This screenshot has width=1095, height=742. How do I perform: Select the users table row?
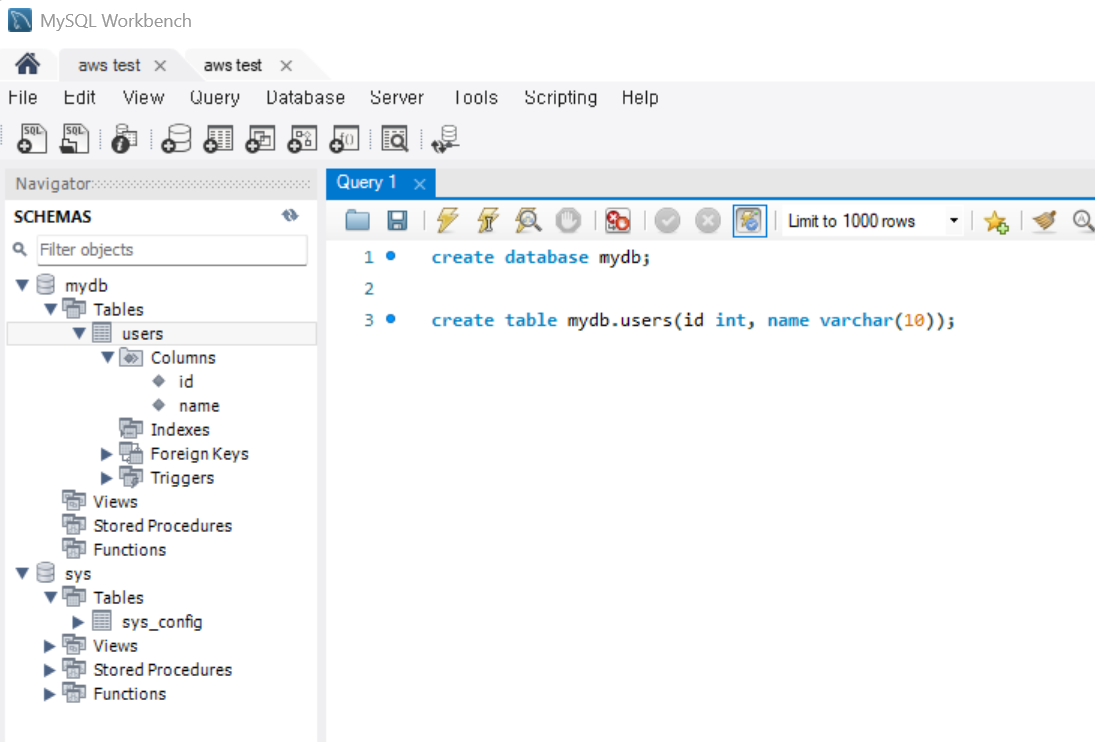coord(161,333)
